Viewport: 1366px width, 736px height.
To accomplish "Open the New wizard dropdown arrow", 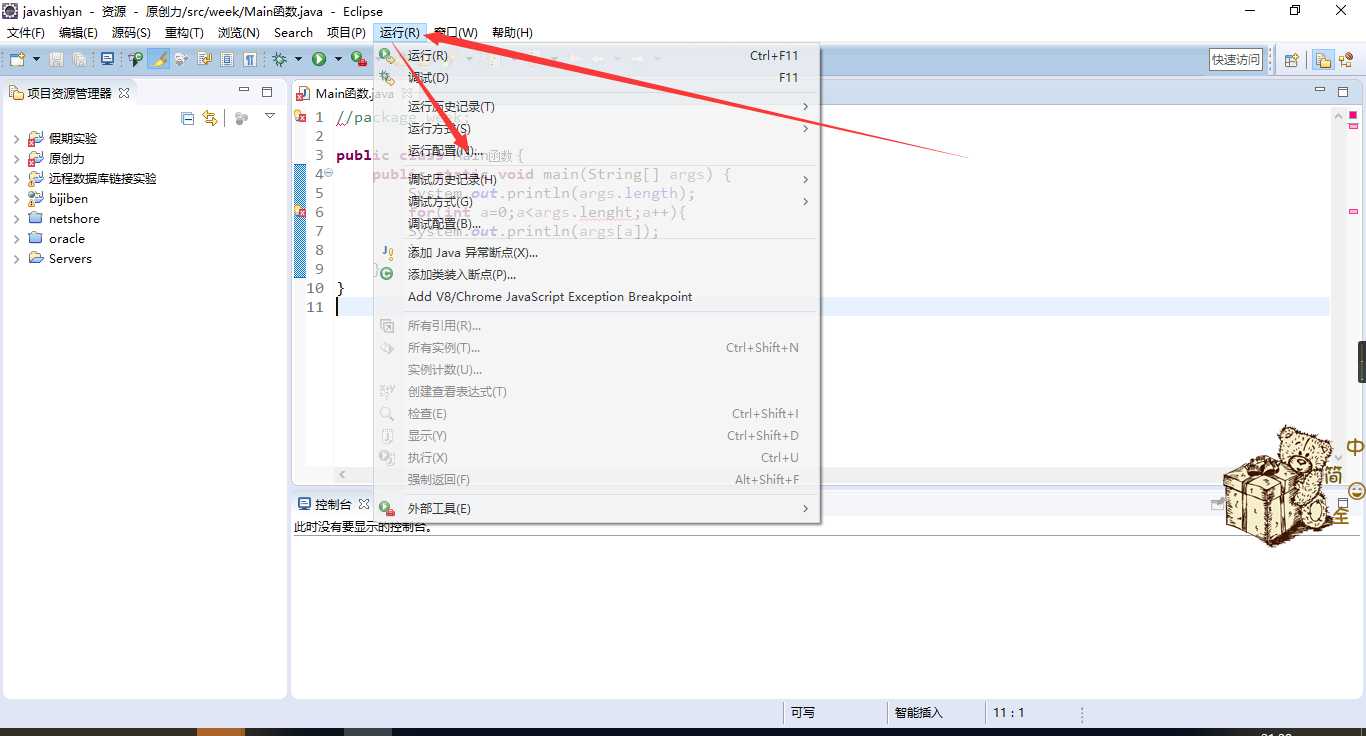I will [35, 60].
